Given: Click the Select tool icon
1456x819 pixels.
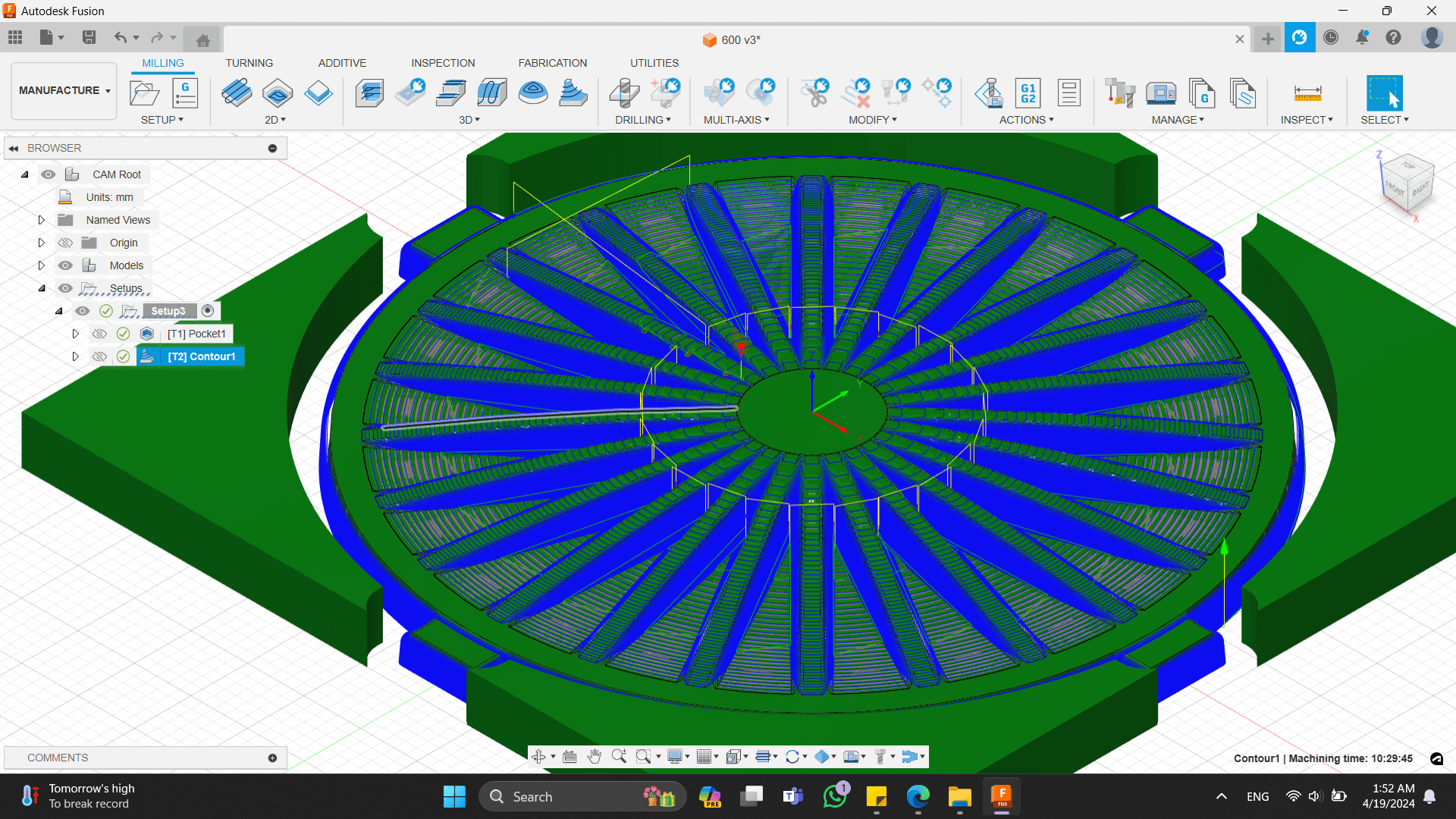Looking at the screenshot, I should coord(1385,93).
